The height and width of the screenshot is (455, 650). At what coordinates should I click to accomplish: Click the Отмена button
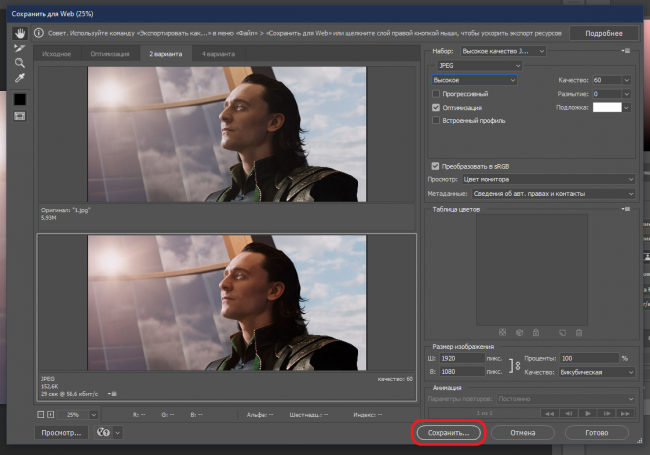pos(524,433)
